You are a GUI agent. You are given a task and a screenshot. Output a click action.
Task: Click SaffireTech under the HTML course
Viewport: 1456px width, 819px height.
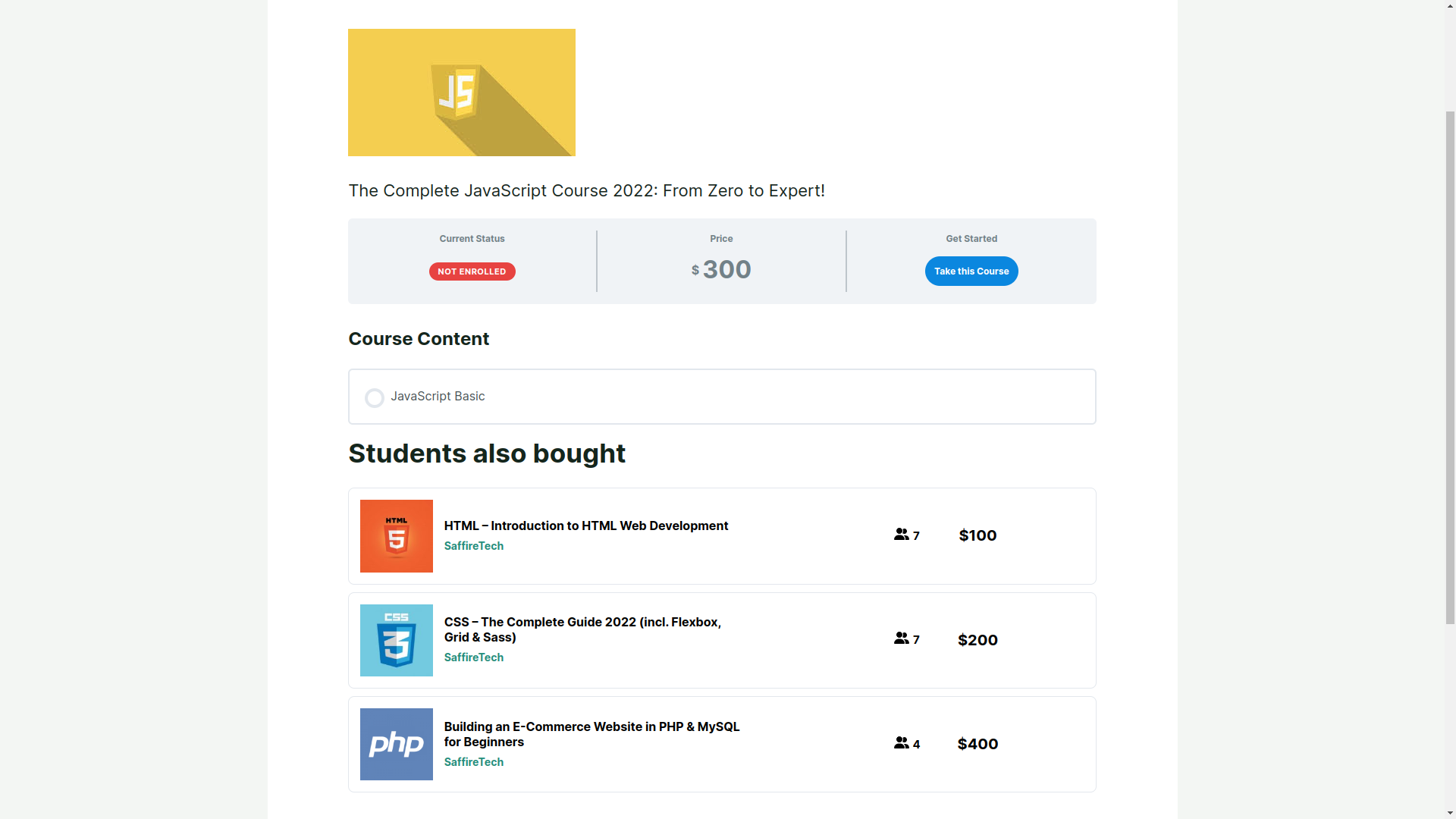tap(473, 546)
